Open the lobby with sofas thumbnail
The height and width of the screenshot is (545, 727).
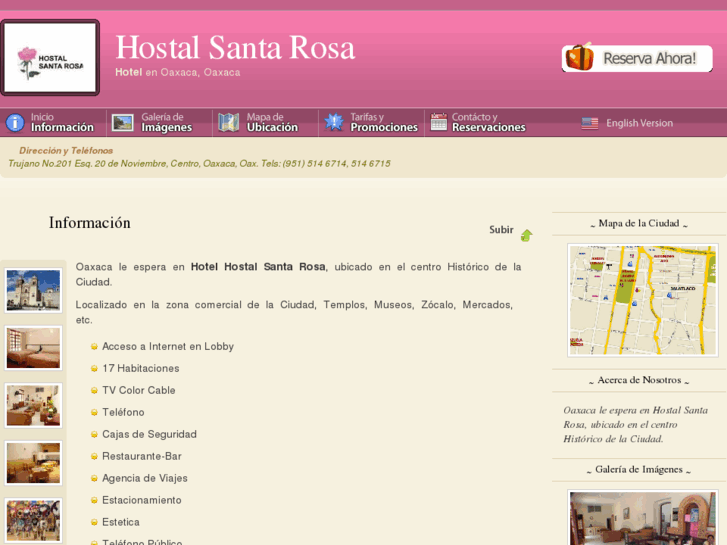tap(33, 405)
